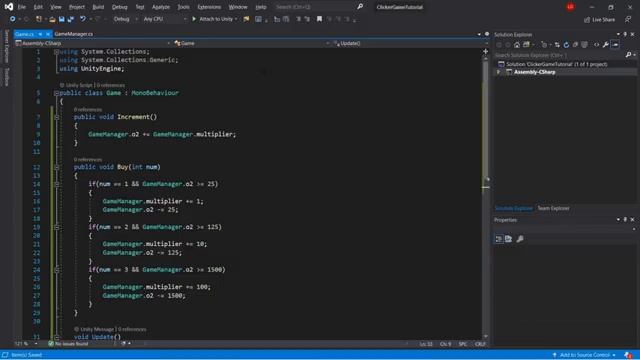Open the Assembly-CSharp project navigation dropdown

coord(93,43)
